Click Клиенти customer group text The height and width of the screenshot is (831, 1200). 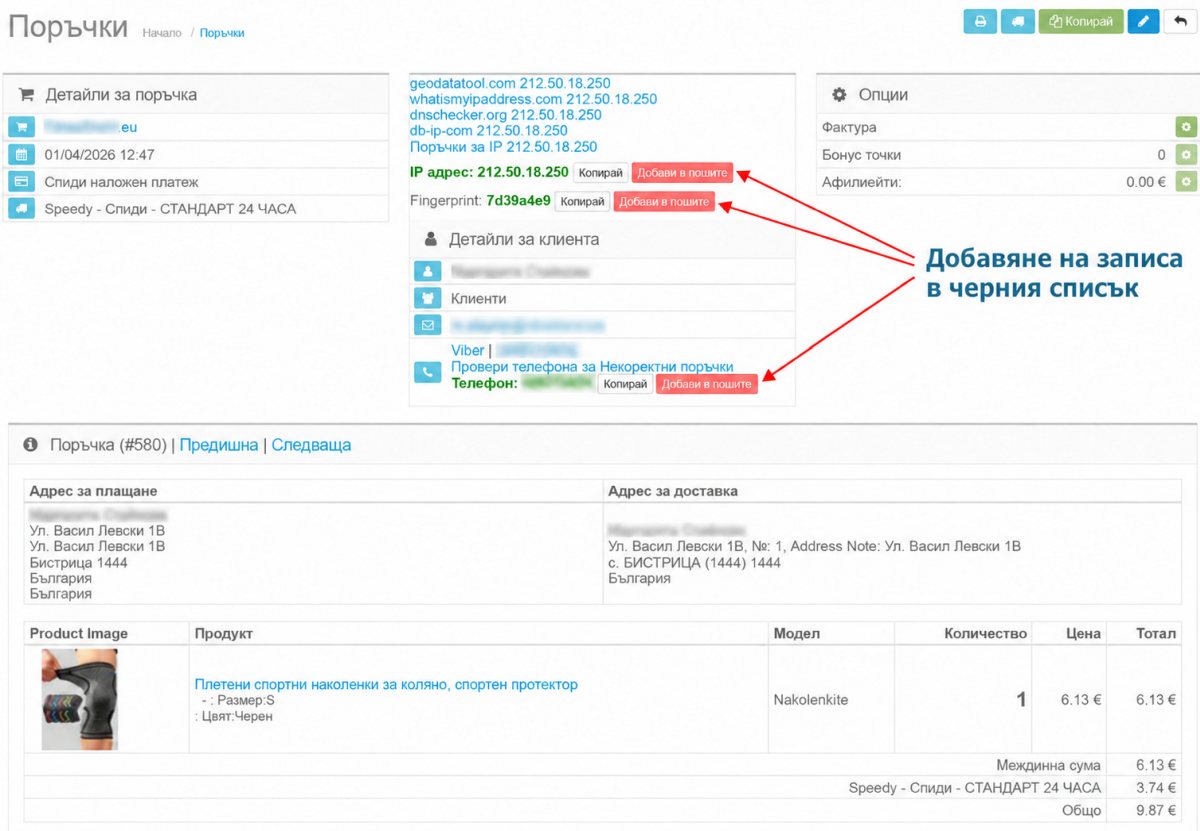click(x=479, y=298)
